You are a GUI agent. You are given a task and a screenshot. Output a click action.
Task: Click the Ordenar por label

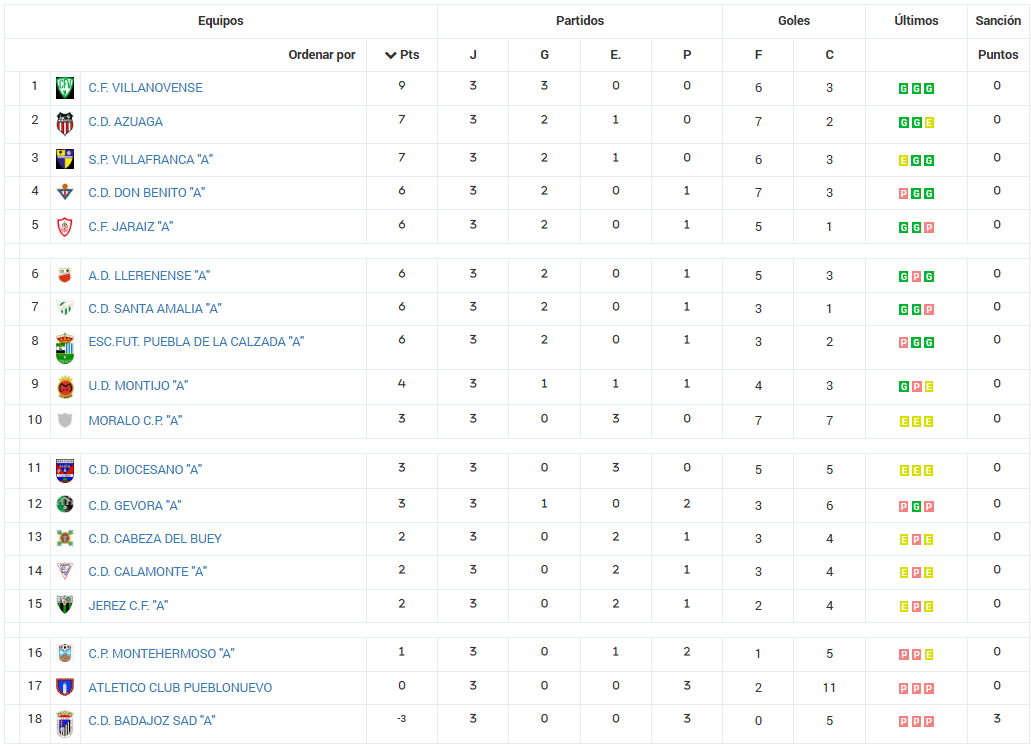[322, 55]
